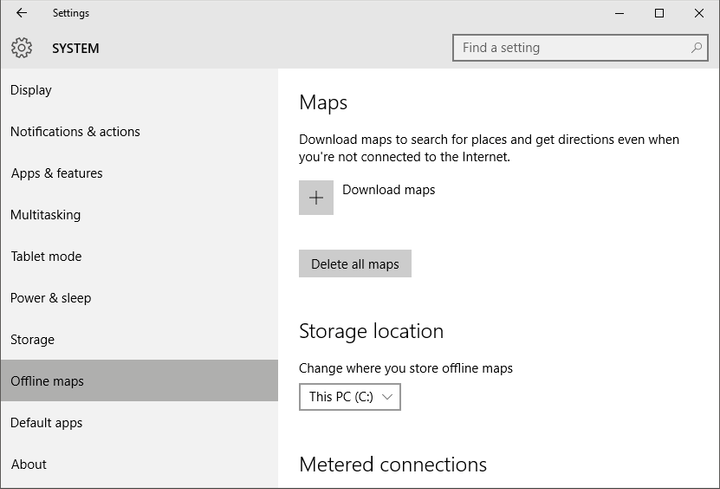Select Offline maps category
The width and height of the screenshot is (720, 489).
(139, 381)
